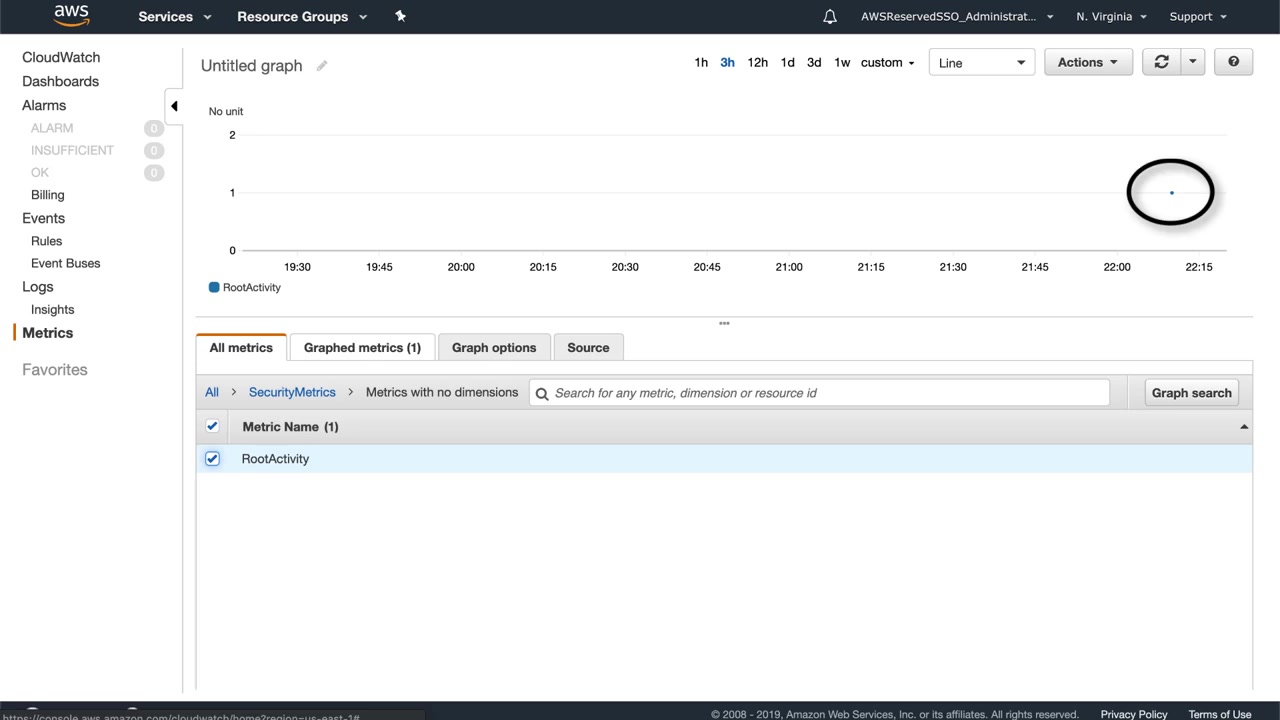
Task: Open CloudWatch in the sidebar
Action: tap(61, 57)
